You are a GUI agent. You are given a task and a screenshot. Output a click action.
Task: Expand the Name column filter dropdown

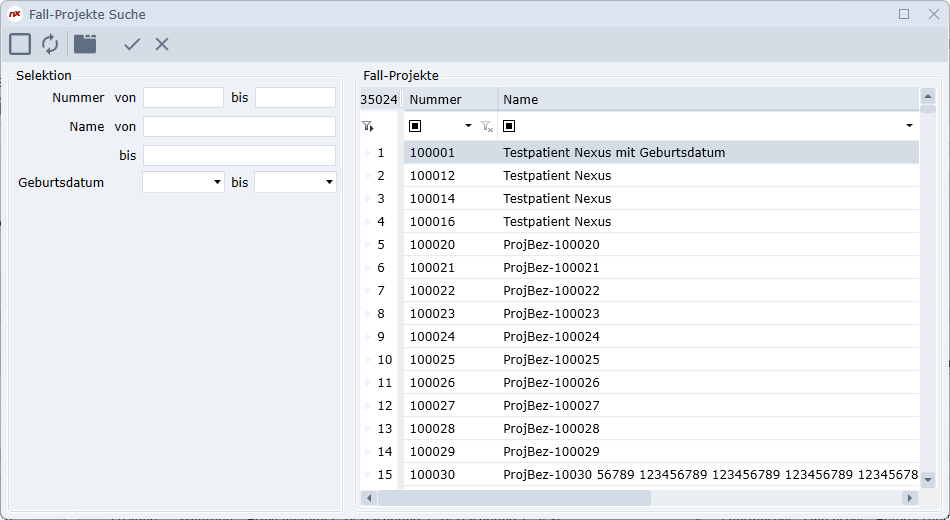pyautogui.click(x=909, y=126)
